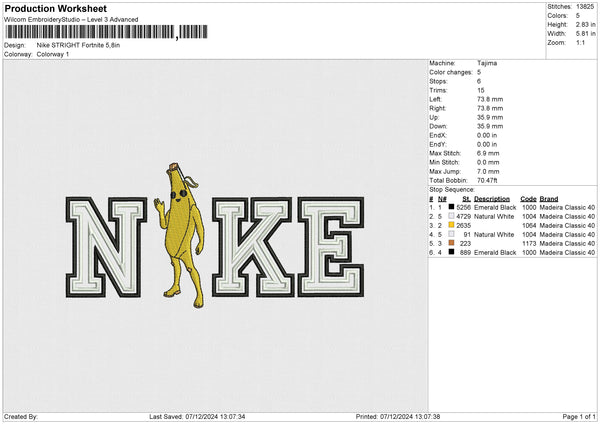Click the 'Last Saved: 07/12/2024 13:07:34' footer text

click(x=197, y=416)
